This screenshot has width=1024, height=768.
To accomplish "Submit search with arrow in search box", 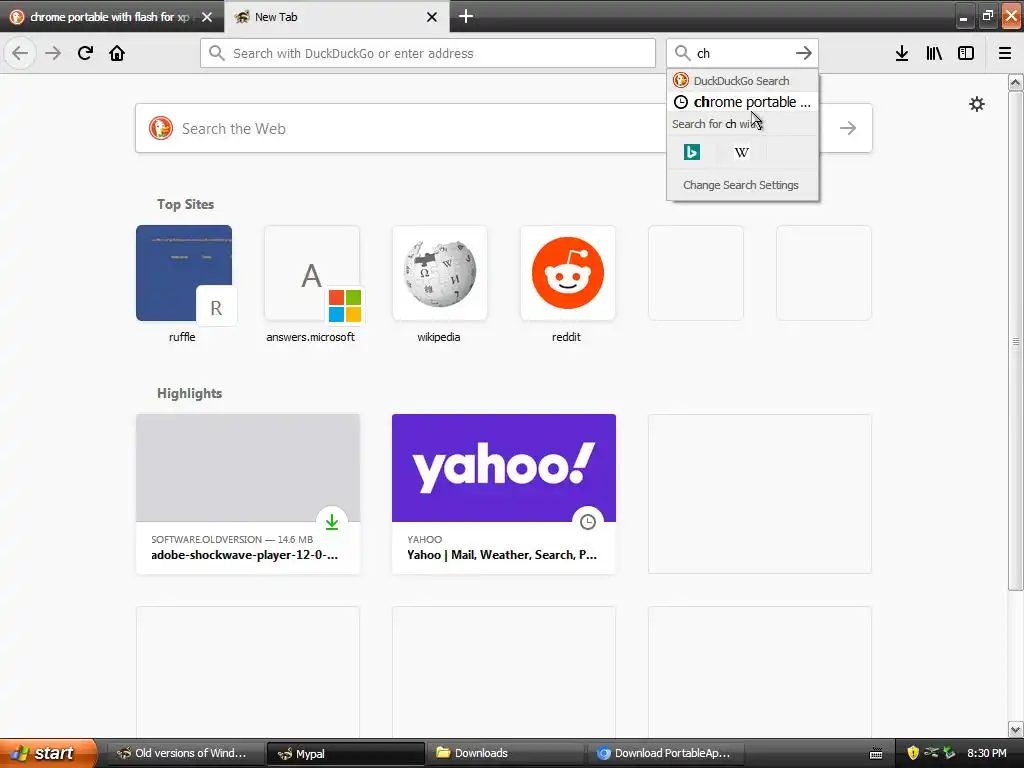I will 804,53.
